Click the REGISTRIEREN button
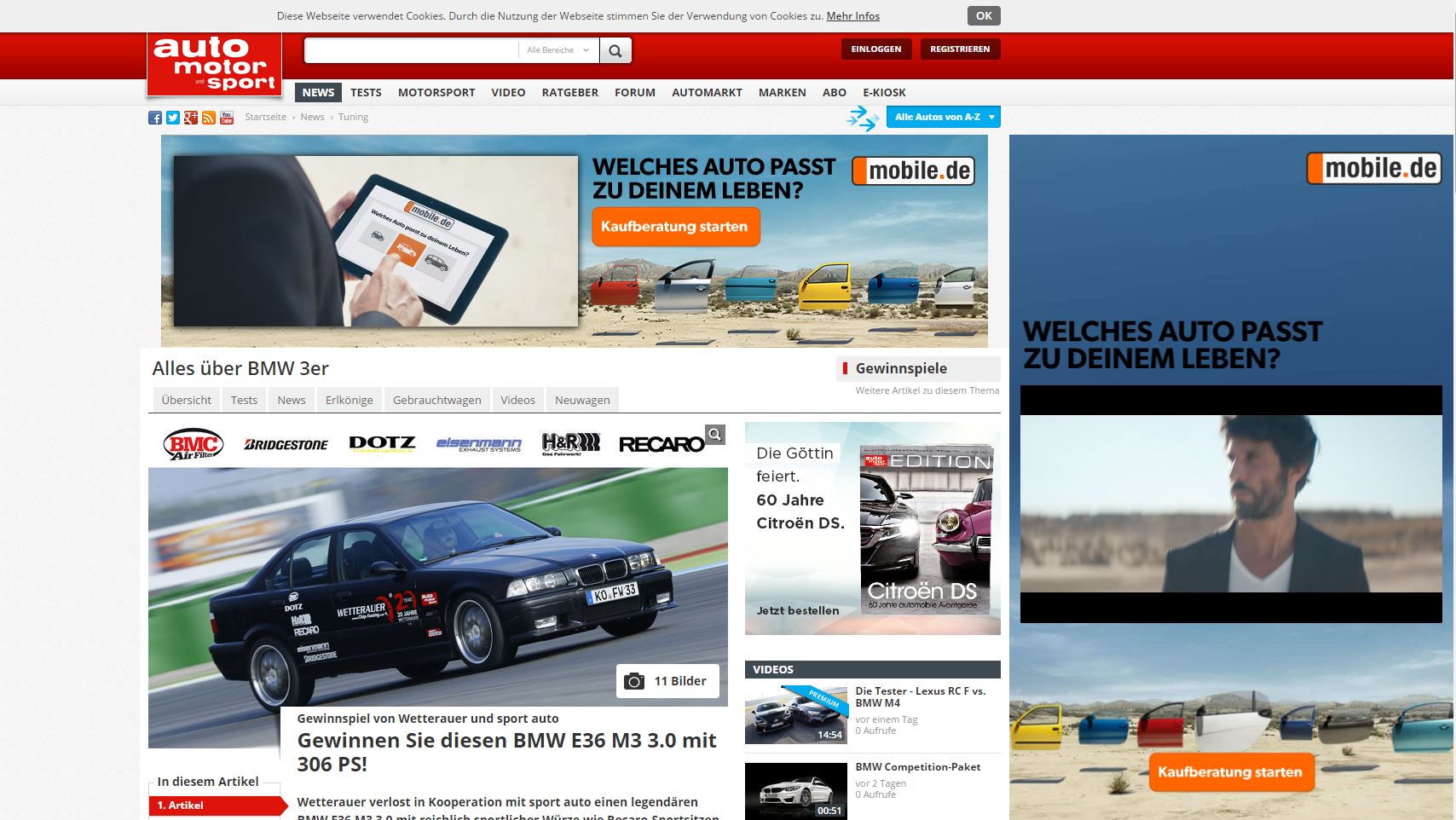Screen dimensions: 1456x820 pyautogui.click(x=960, y=49)
